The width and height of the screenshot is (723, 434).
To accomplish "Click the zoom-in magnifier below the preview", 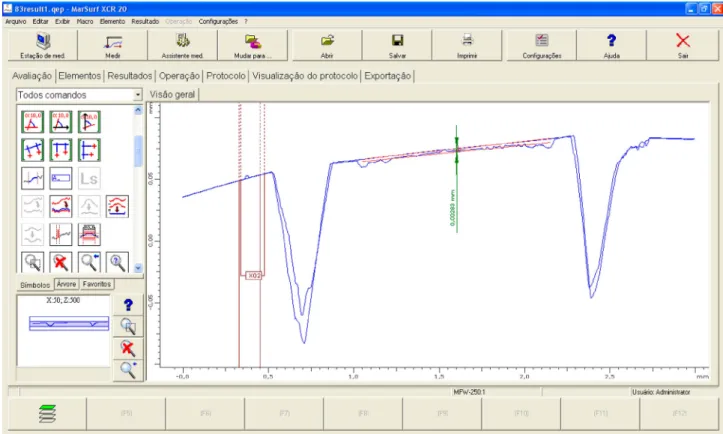I will 128,370.
